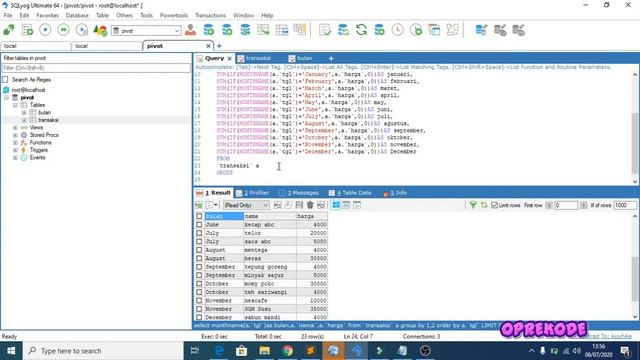
Task: Click the export result icon
Action: pos(199,205)
